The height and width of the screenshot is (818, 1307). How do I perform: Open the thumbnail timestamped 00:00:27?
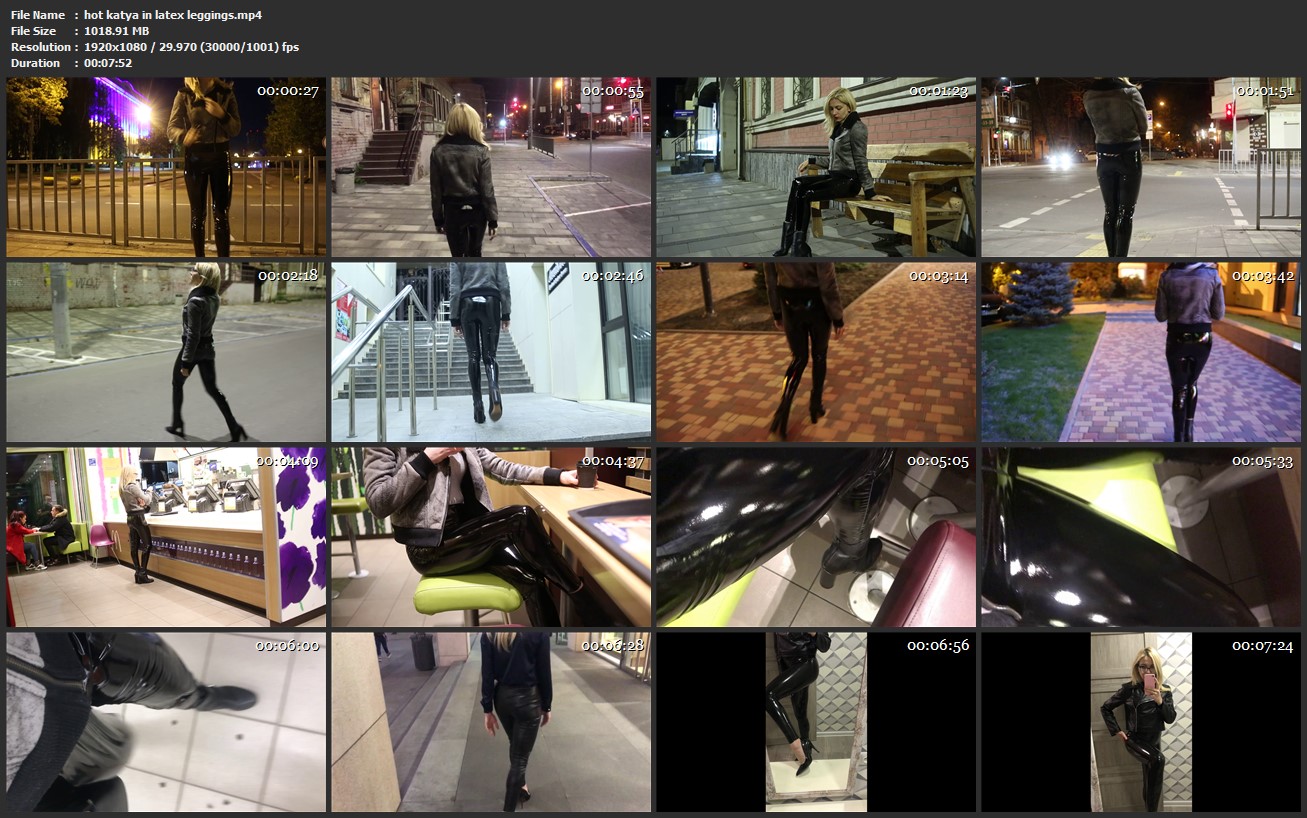coord(166,167)
